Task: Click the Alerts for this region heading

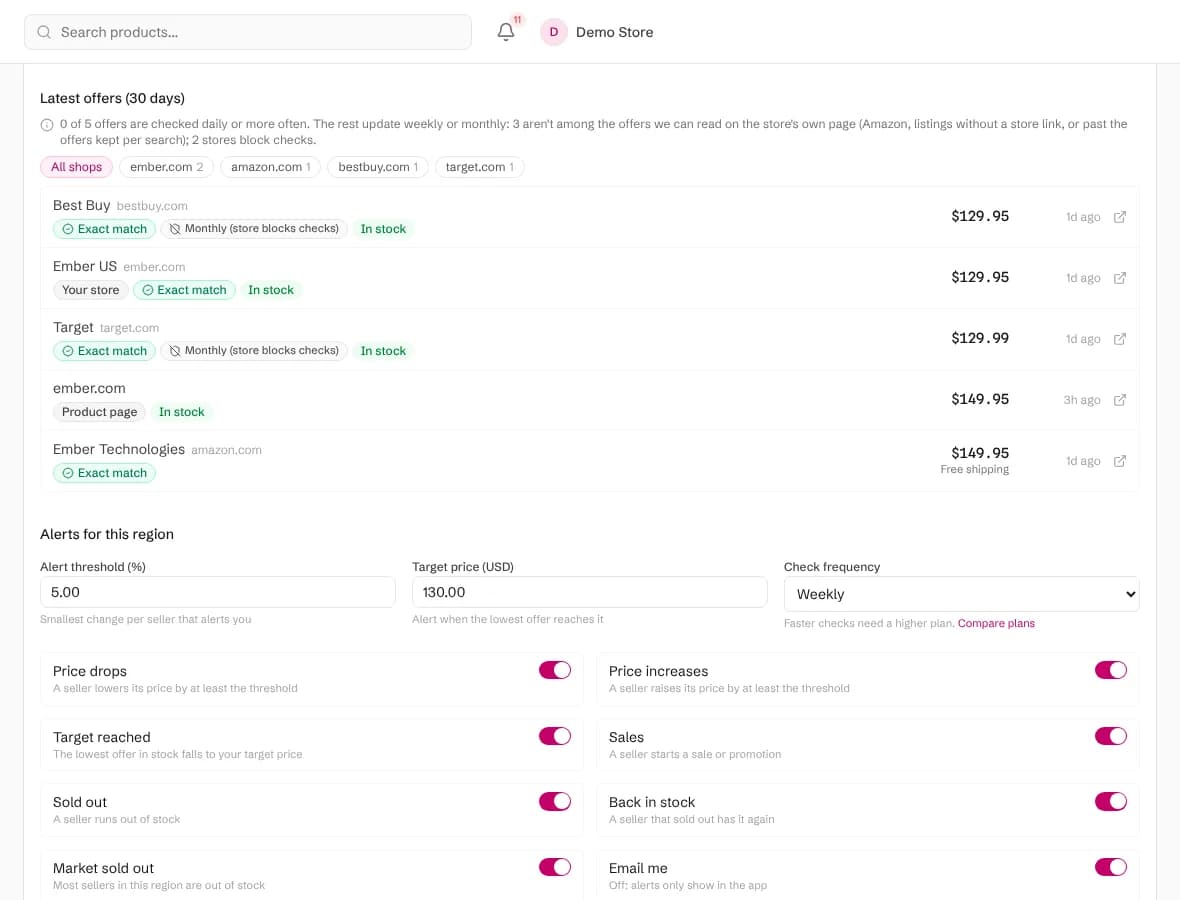Action: pyautogui.click(x=107, y=534)
